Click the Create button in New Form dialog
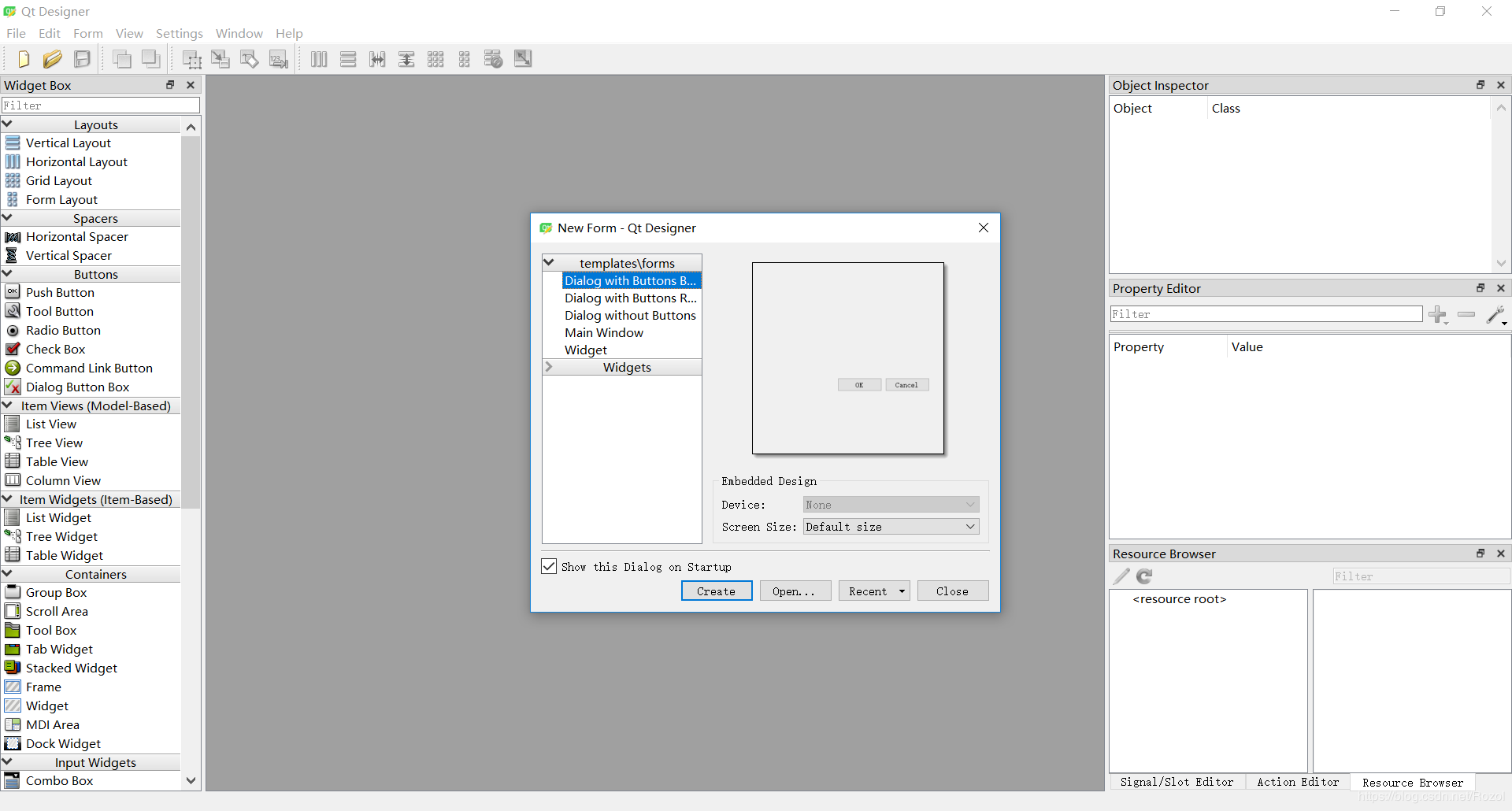Image resolution: width=1512 pixels, height=811 pixels. [x=716, y=591]
